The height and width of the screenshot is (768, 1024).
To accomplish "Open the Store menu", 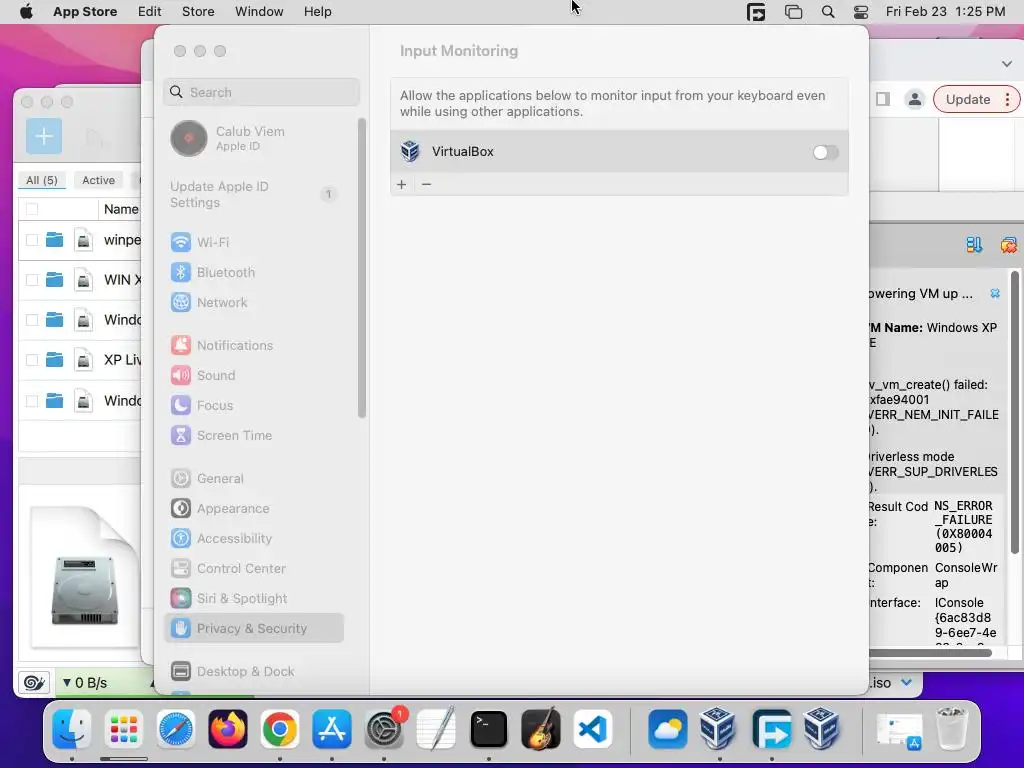I will (x=198, y=12).
